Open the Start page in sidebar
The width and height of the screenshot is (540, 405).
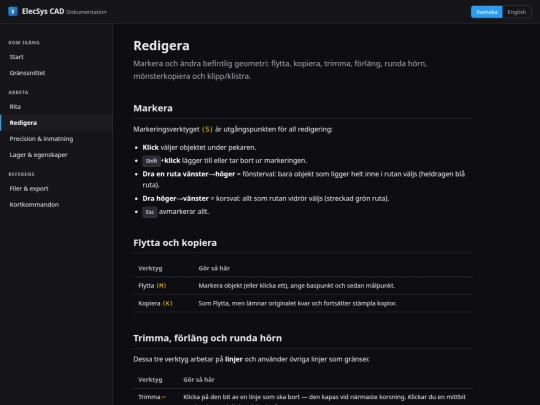pos(56,57)
